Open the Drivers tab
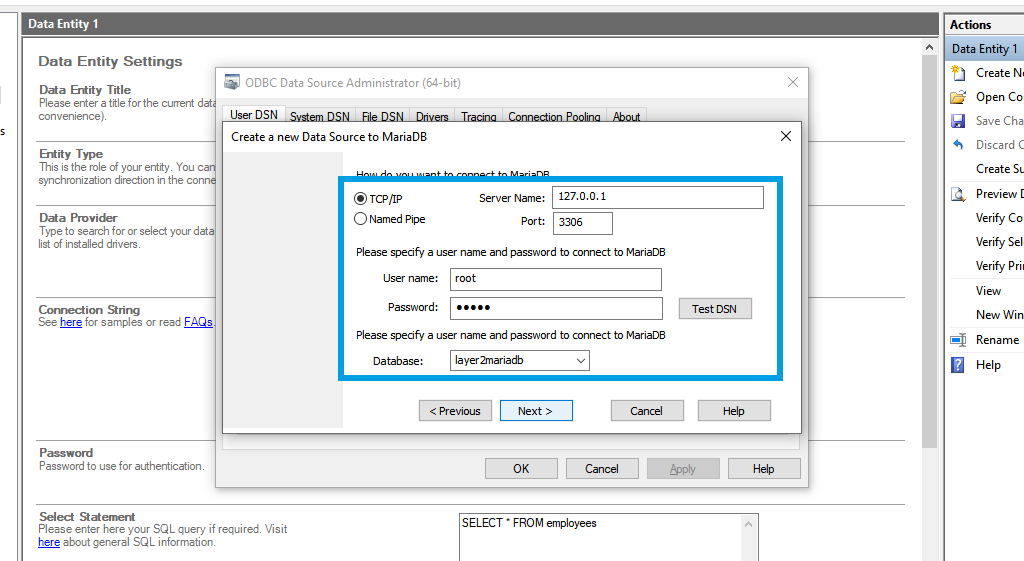The height and width of the screenshot is (561, 1024). tap(432, 117)
